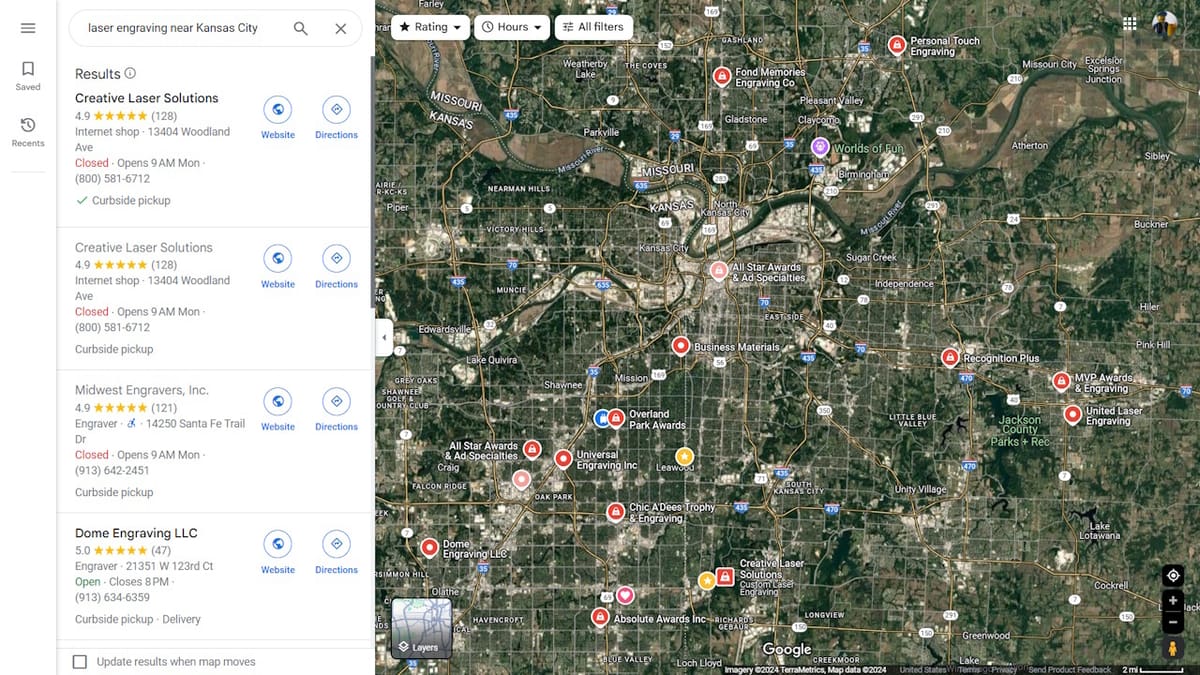Image resolution: width=1200 pixels, height=675 pixels.
Task: Select Personal Touch Engraving map pin
Action: [x=897, y=46]
